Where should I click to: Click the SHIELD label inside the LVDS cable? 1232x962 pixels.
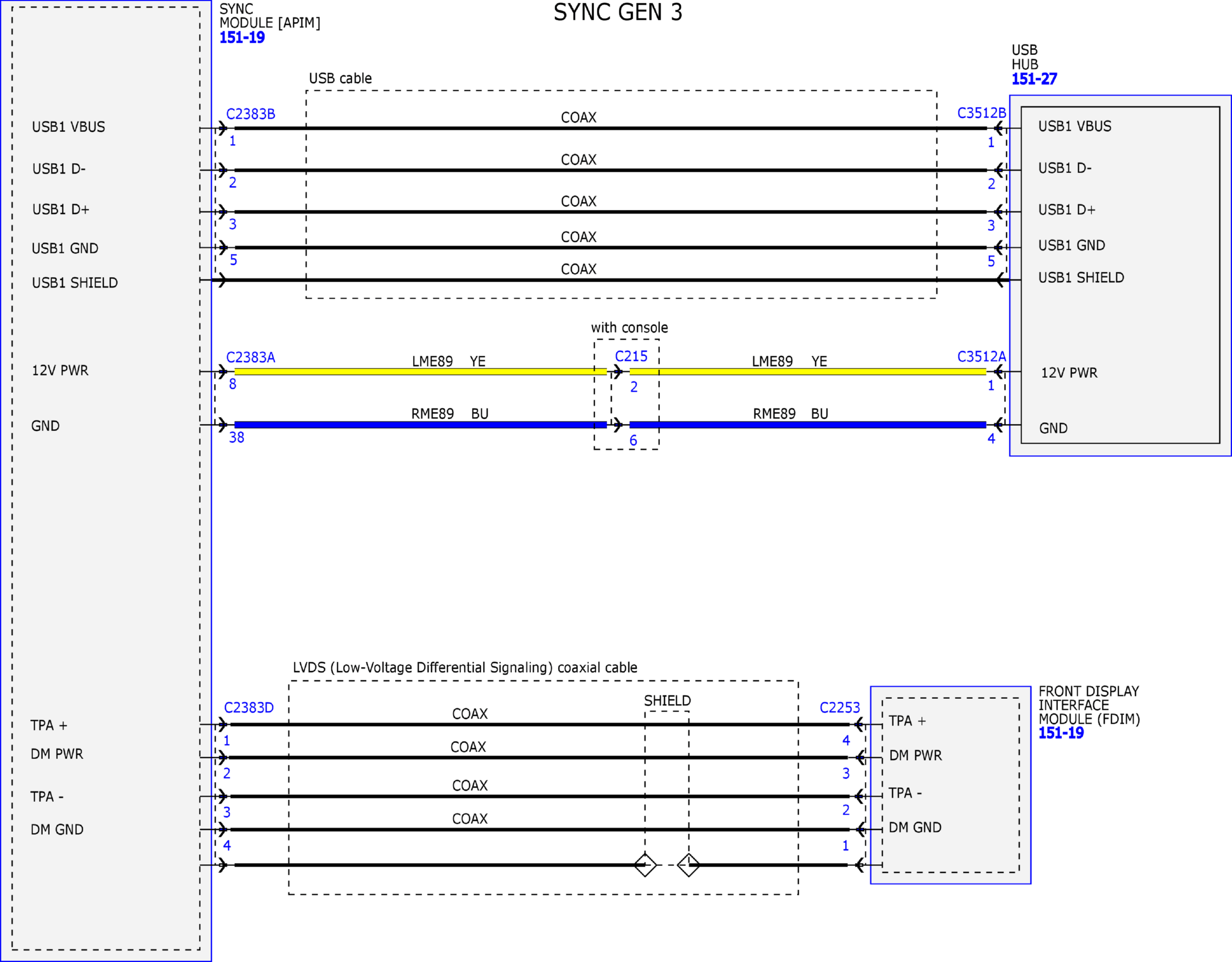point(667,701)
